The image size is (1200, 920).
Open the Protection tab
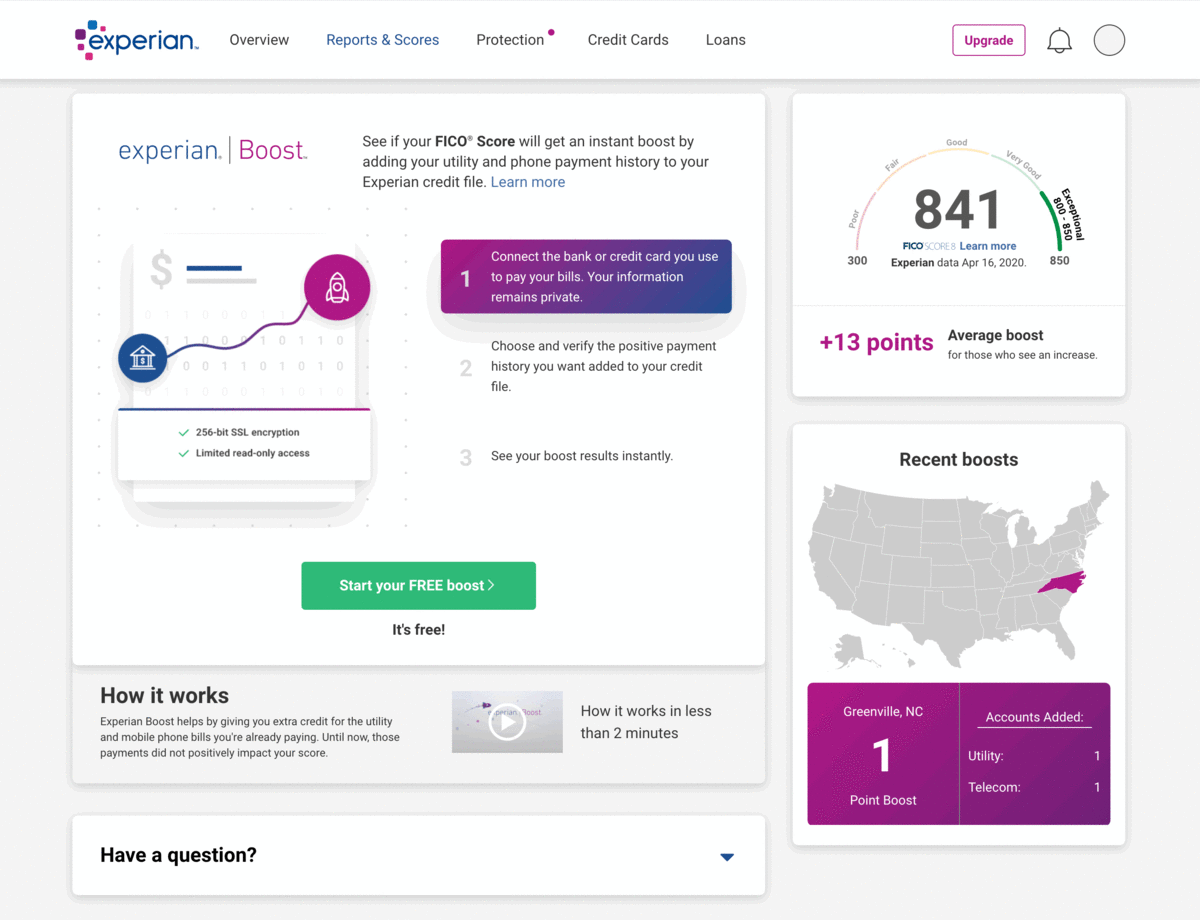click(510, 40)
